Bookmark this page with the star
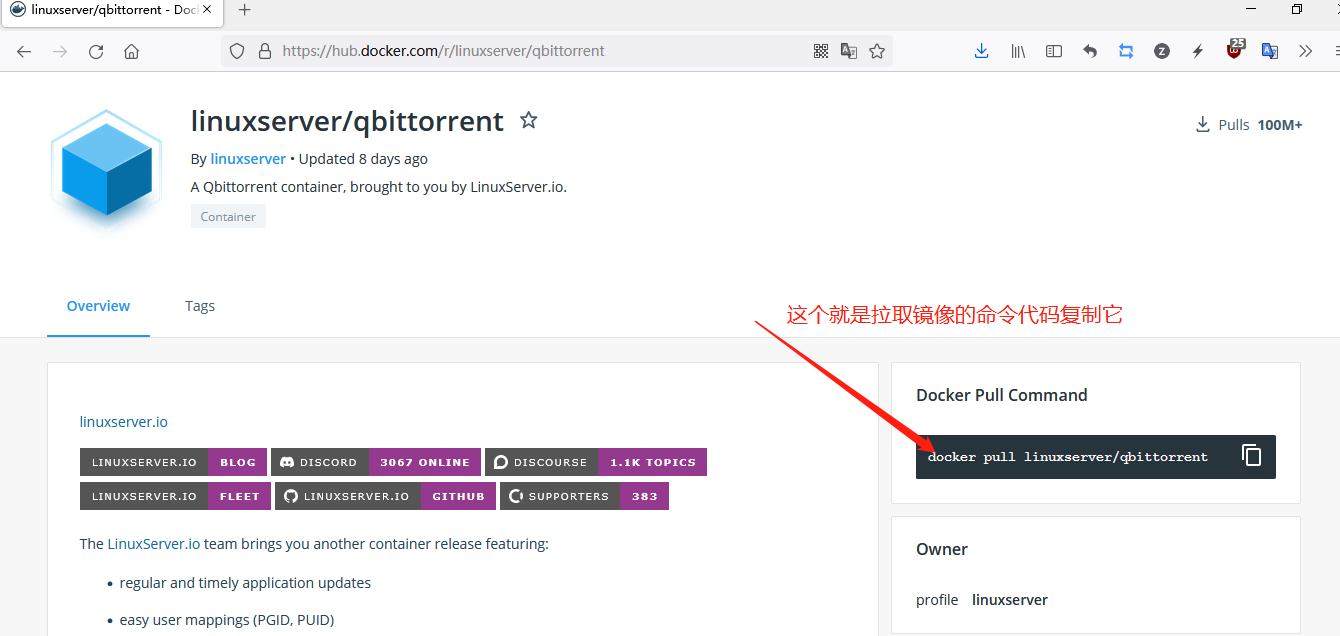 pos(877,51)
